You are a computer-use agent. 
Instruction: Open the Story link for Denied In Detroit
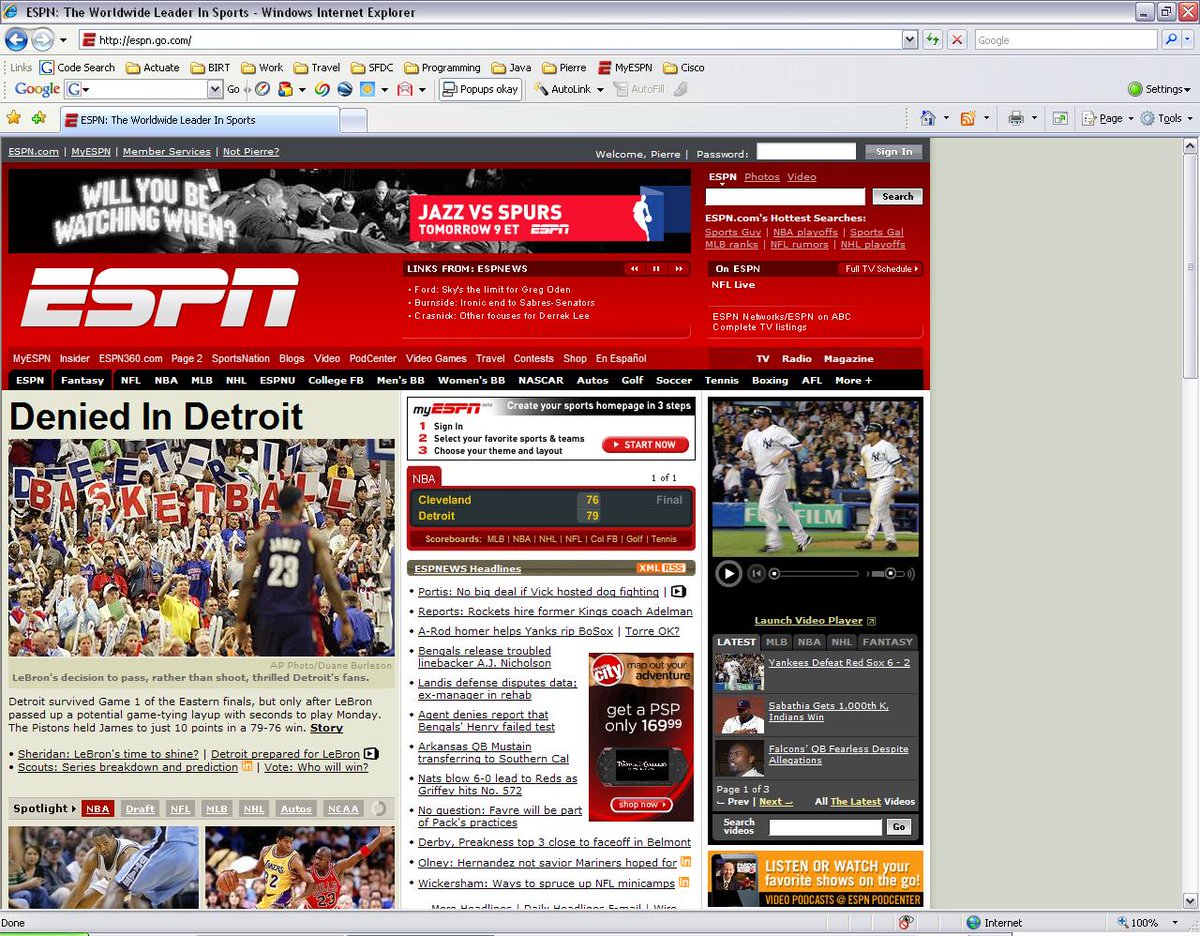[x=326, y=728]
